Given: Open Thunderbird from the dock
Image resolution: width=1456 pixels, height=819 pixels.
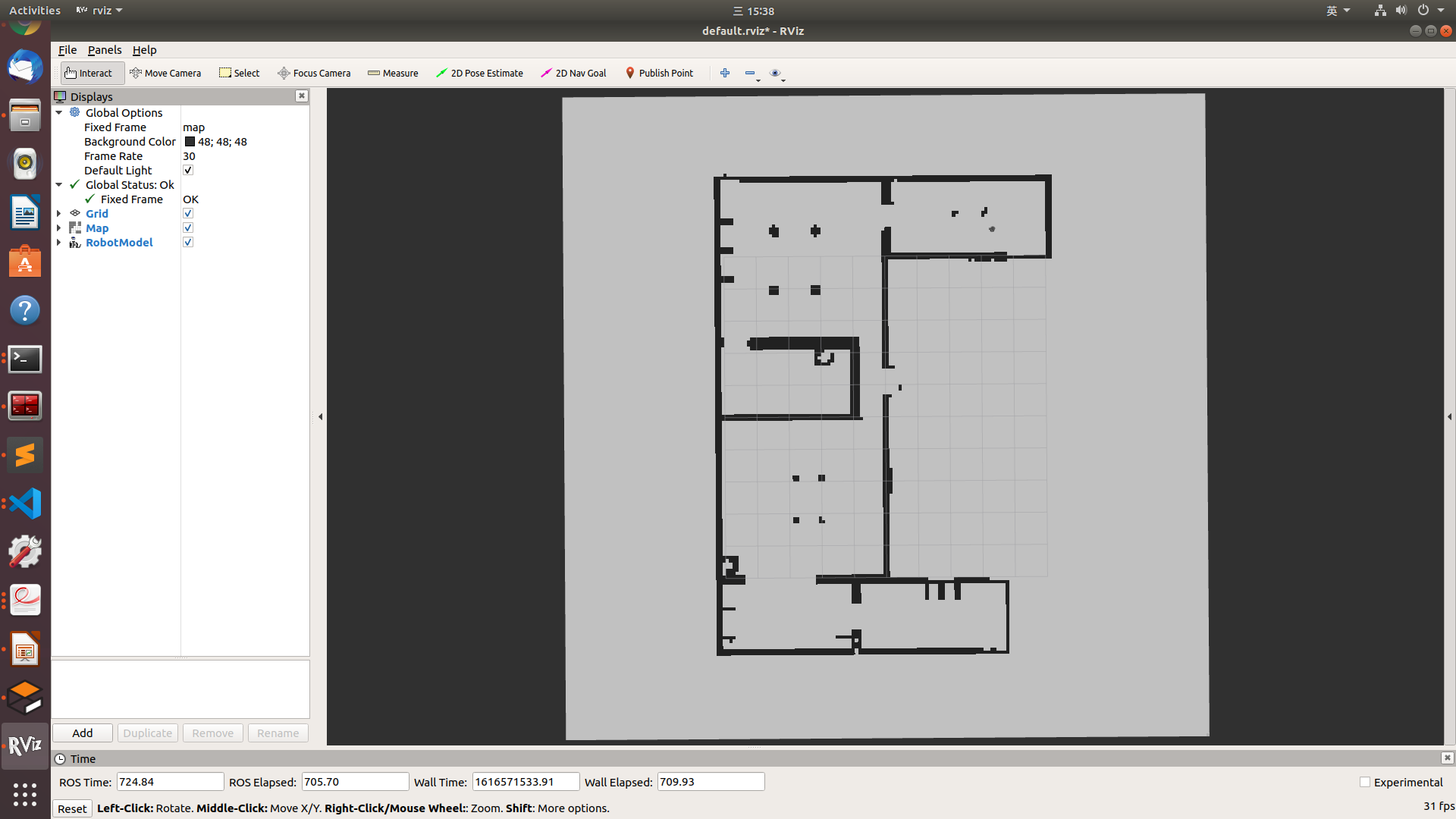Looking at the screenshot, I should (25, 67).
